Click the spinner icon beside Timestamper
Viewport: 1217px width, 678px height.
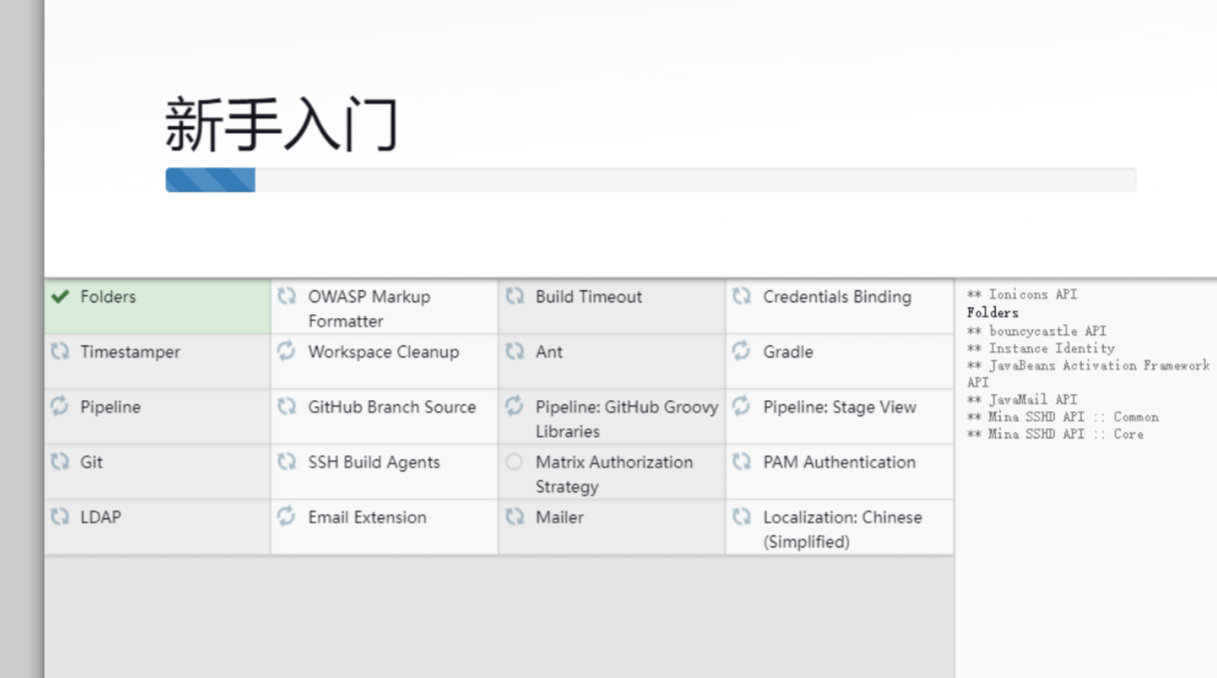tap(60, 351)
